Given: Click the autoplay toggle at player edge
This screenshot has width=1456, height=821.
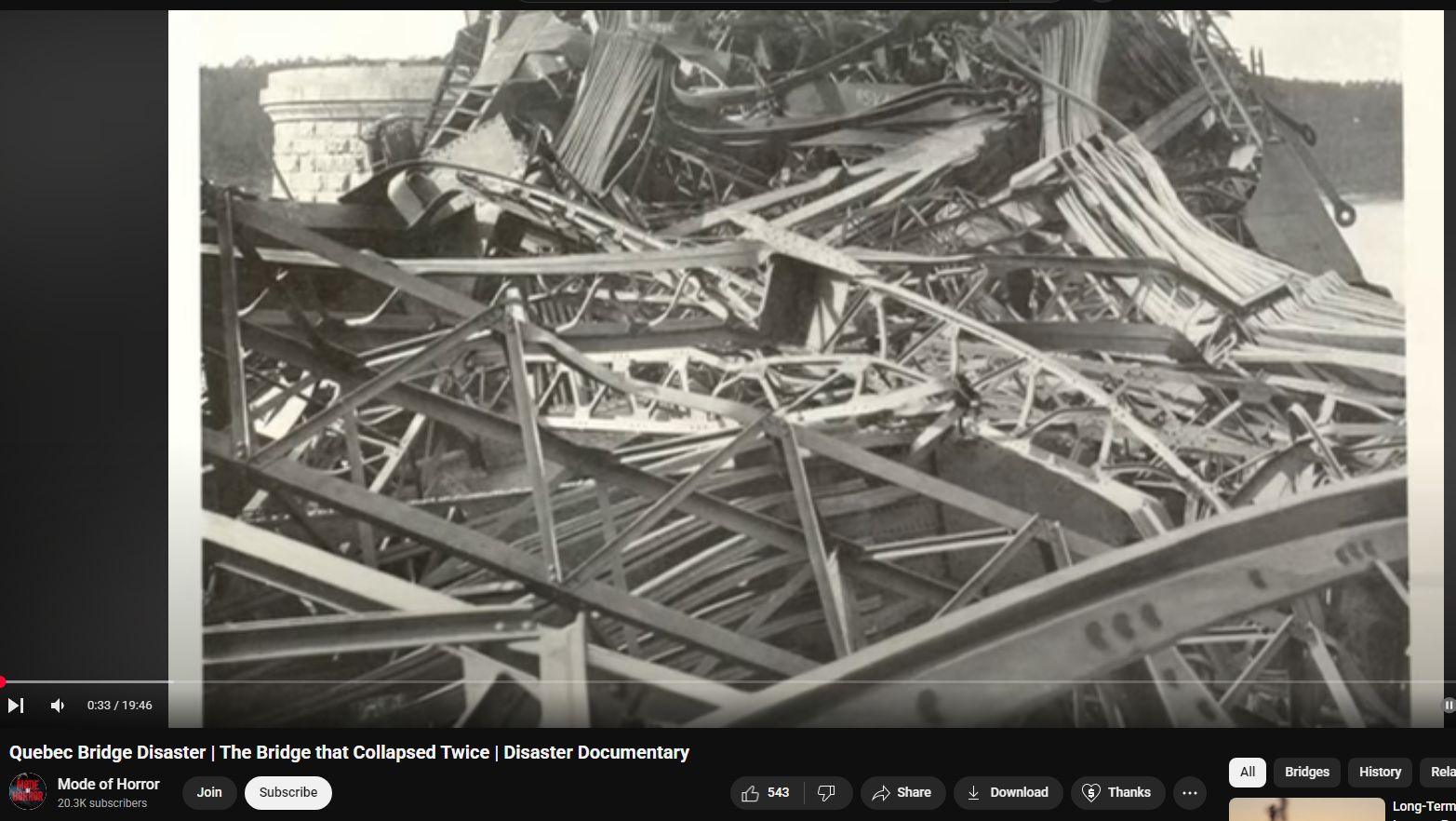Looking at the screenshot, I should pos(1447,706).
